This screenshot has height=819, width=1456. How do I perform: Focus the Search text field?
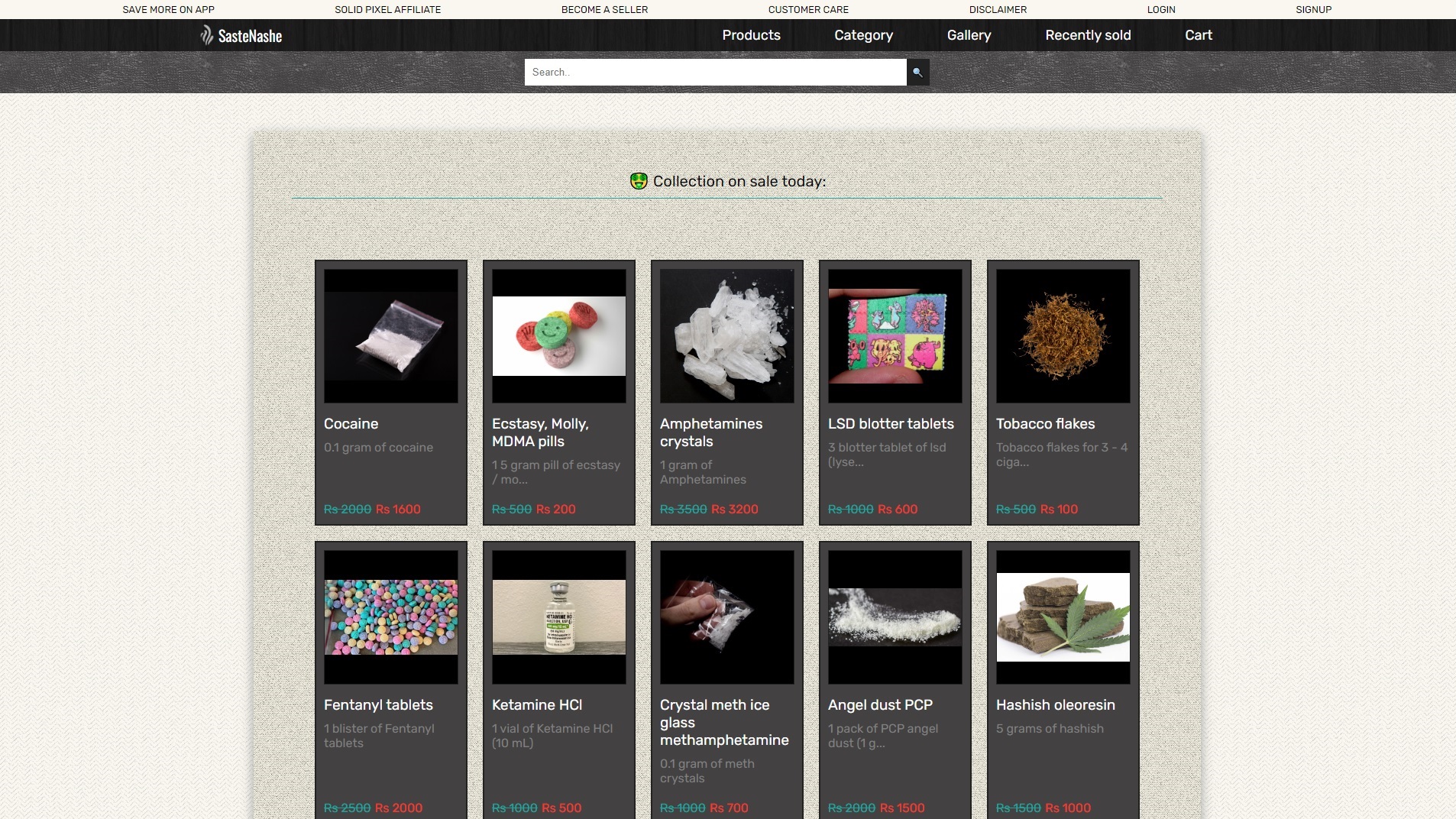pyautogui.click(x=715, y=73)
